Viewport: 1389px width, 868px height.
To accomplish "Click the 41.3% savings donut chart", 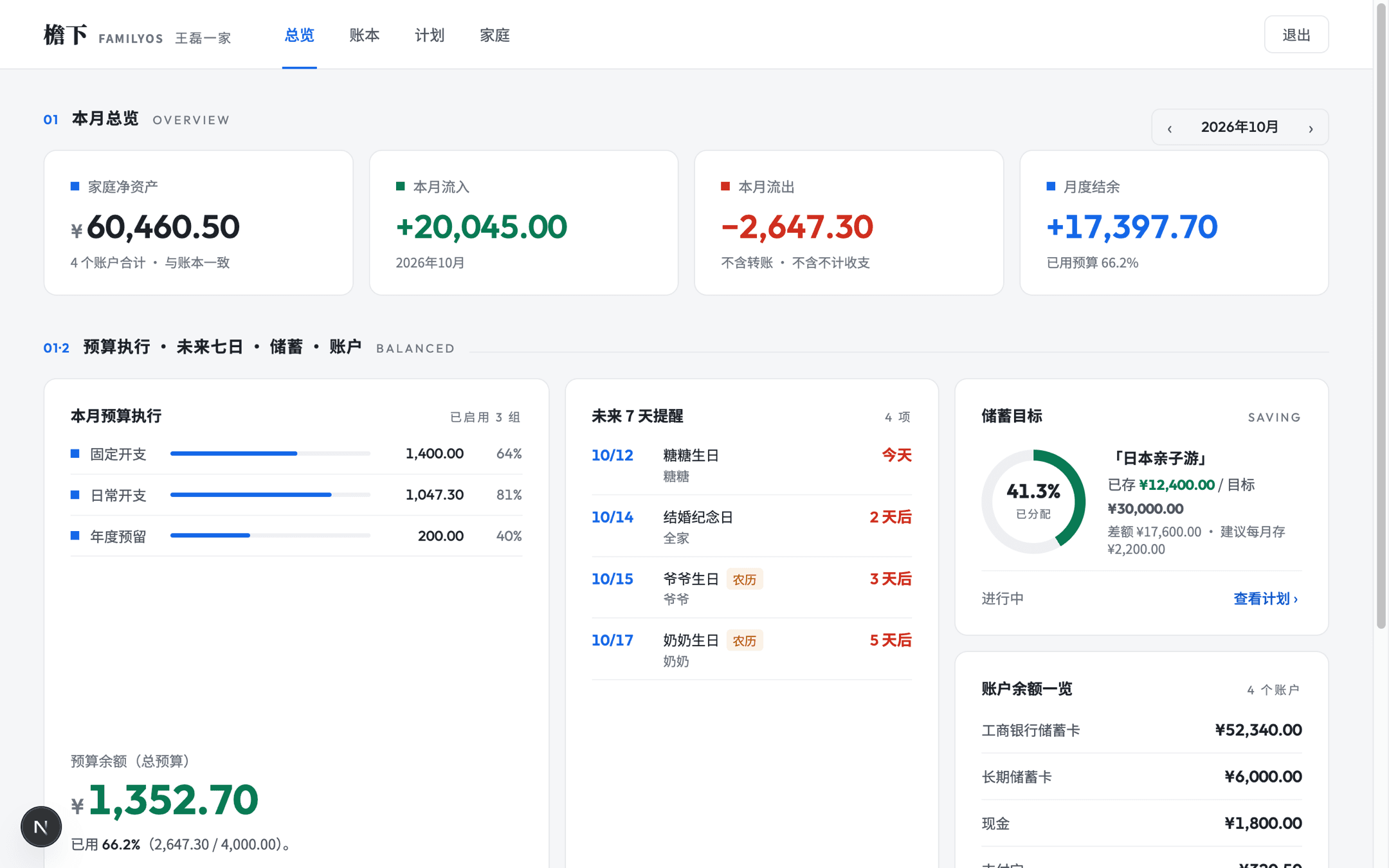I will (1033, 502).
